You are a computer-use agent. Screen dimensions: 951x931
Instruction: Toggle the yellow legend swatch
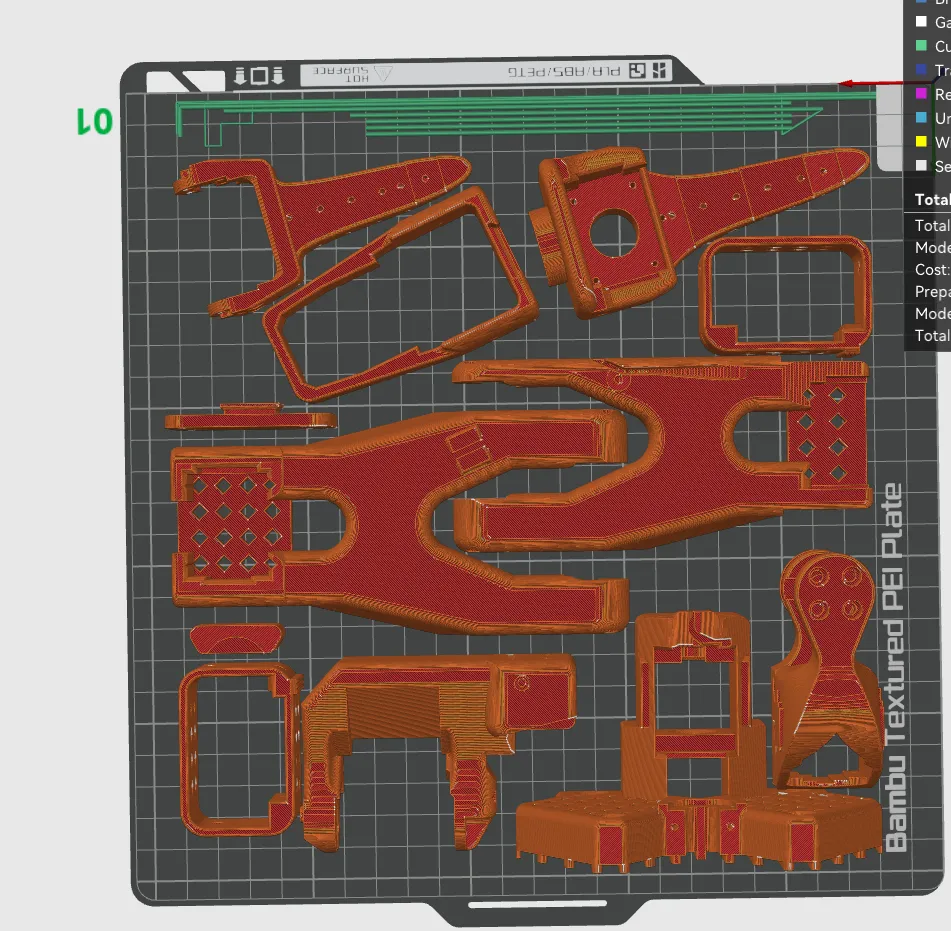tap(921, 142)
